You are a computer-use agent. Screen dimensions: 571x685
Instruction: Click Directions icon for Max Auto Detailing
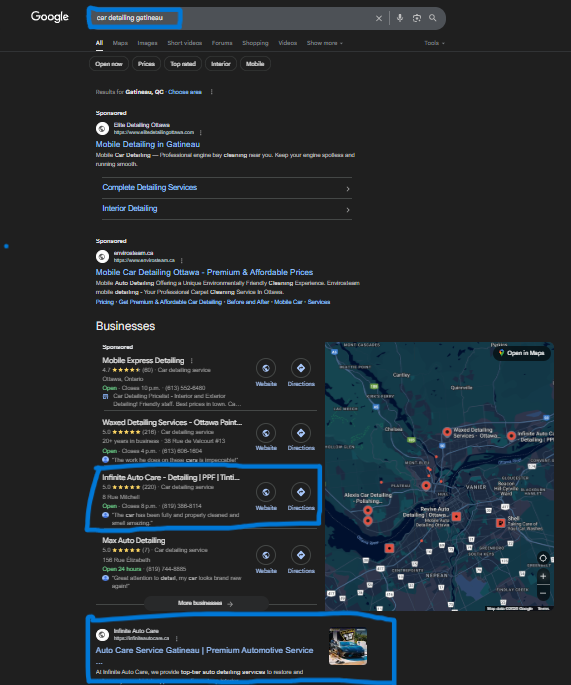[301, 555]
